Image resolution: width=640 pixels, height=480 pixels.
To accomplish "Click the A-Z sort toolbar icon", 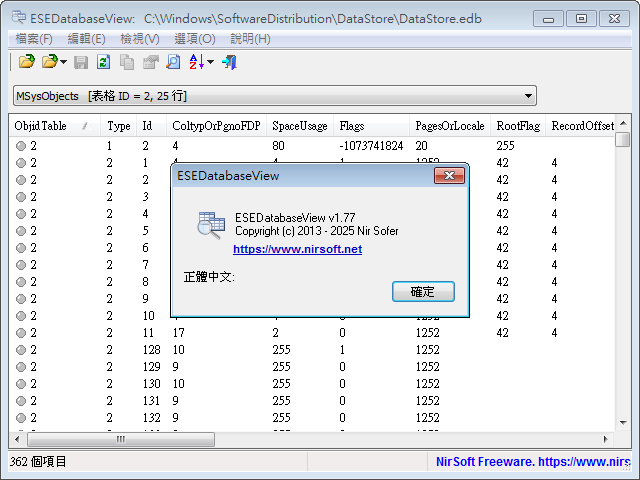I will tap(197, 62).
